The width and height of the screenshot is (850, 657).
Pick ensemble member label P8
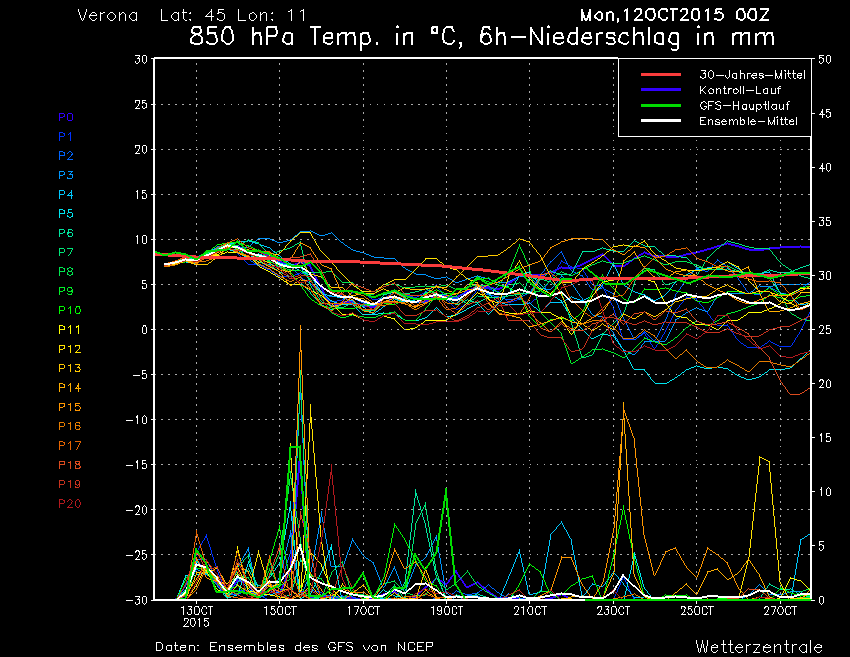point(66,272)
